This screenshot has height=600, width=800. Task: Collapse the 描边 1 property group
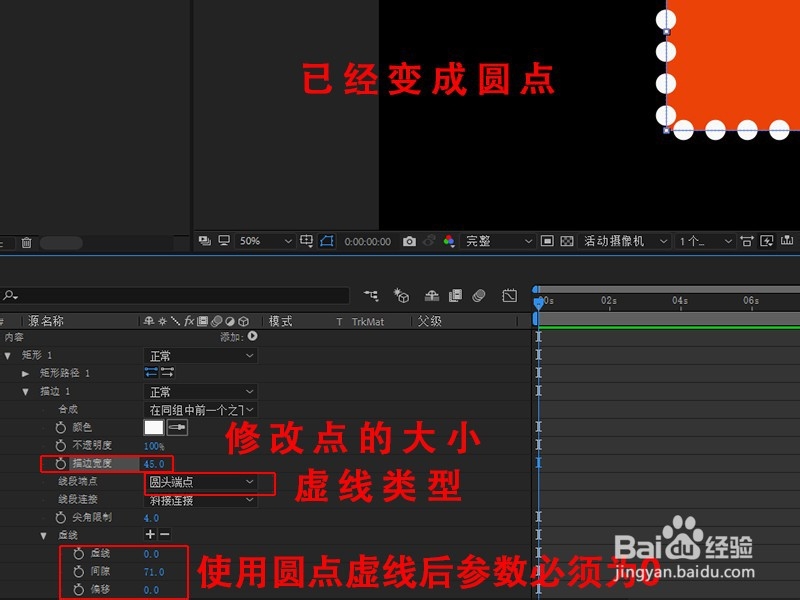click(x=27, y=391)
